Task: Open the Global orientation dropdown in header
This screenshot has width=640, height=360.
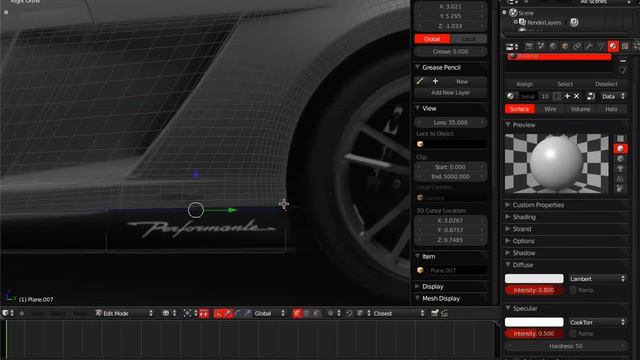Action: tap(270, 313)
